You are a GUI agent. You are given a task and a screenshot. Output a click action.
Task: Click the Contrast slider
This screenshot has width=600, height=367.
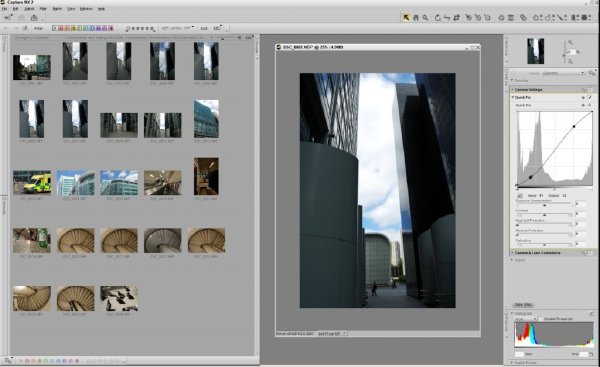pos(545,215)
